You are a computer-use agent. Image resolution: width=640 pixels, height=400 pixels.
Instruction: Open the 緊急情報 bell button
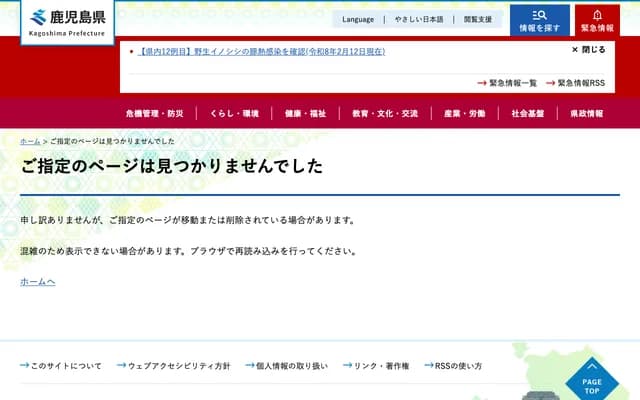598,20
